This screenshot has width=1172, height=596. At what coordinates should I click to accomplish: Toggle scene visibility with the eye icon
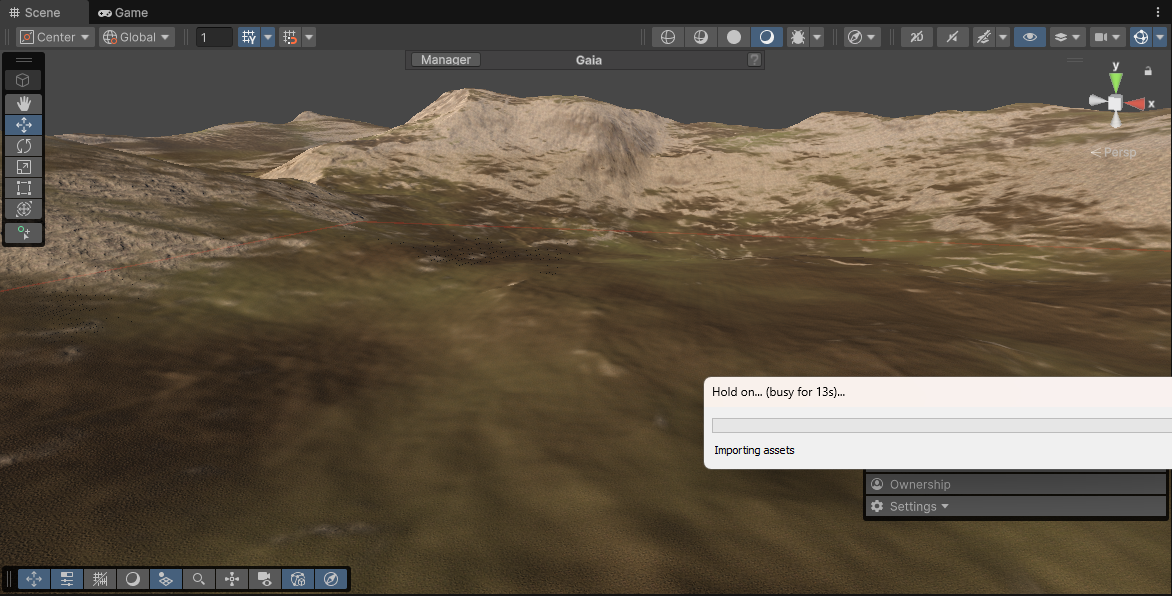1029,37
